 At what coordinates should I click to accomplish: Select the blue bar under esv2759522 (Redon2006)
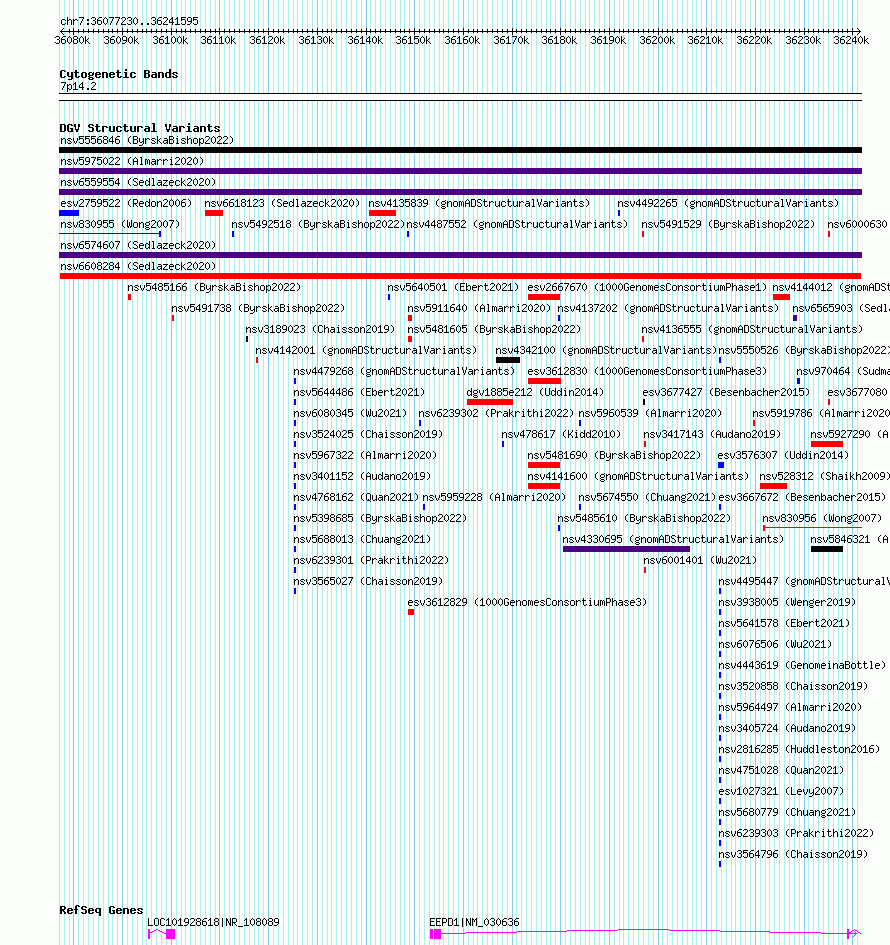(69, 213)
